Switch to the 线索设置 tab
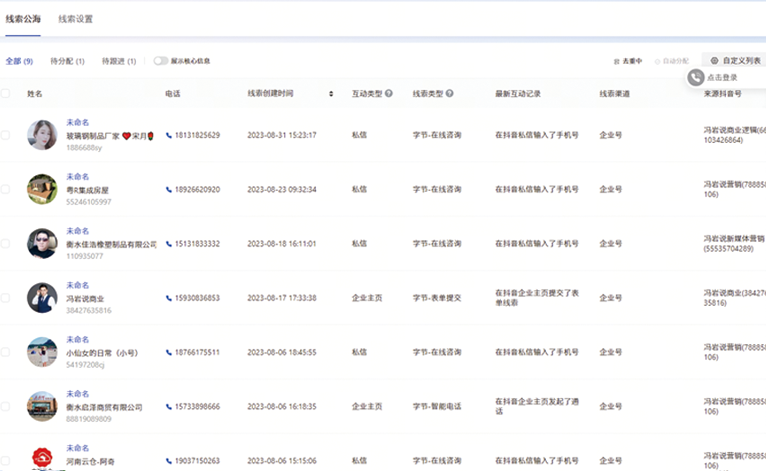 click(76, 19)
